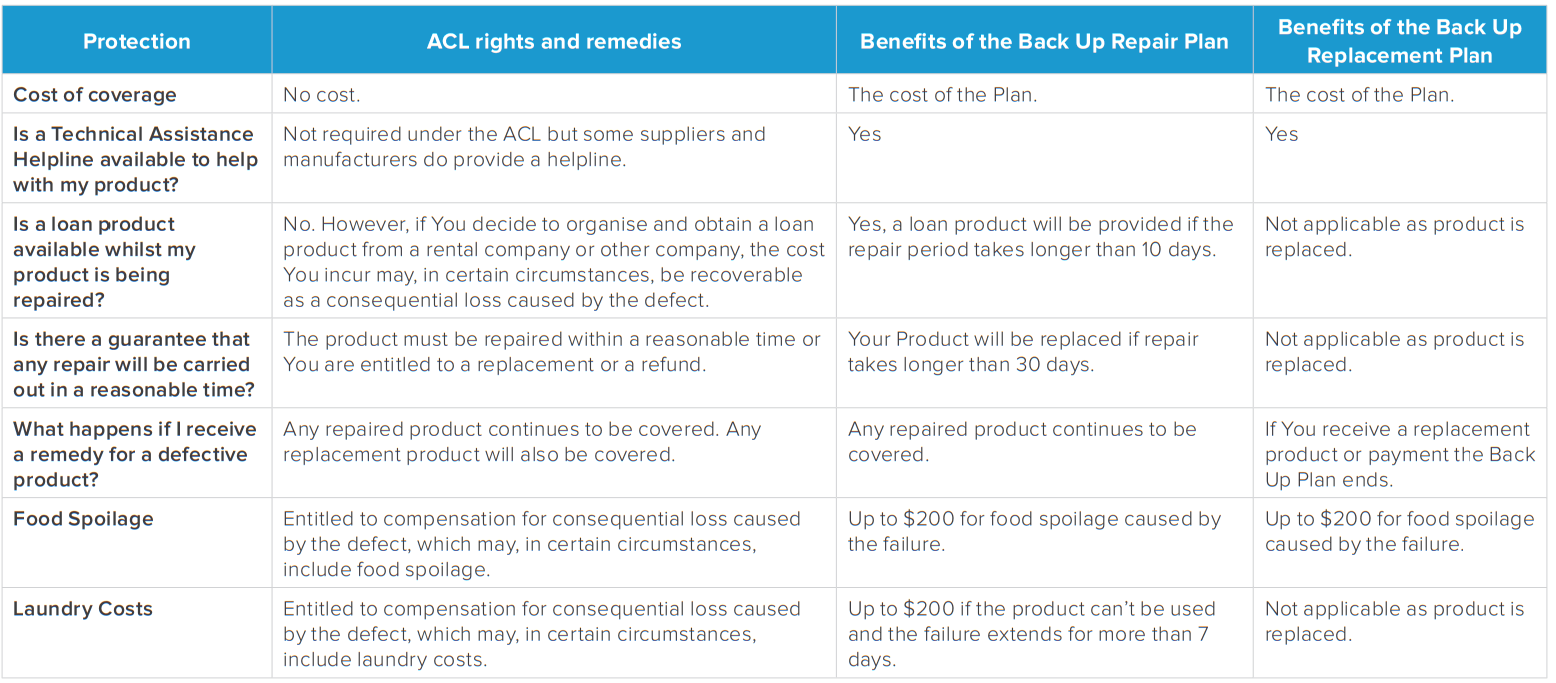Click "Benefits of the Back Up Repair Plan" header
The image size is (1556, 683).
click(1043, 41)
